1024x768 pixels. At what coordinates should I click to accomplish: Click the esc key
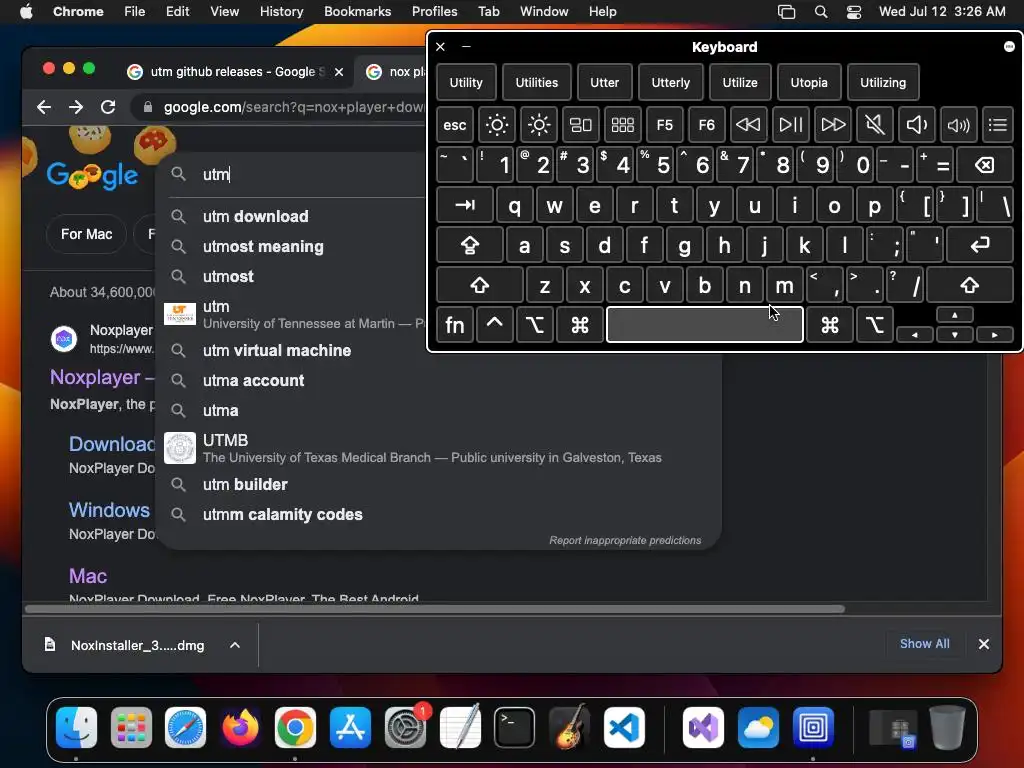tap(455, 124)
